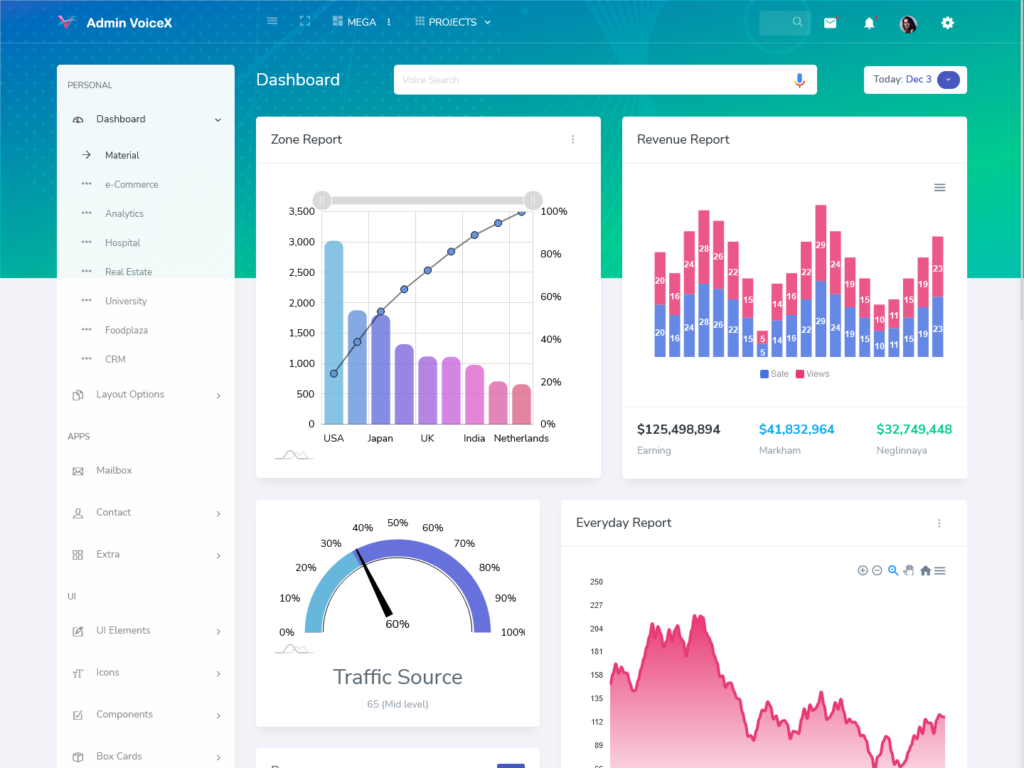Screen dimensions: 1024x768
Task: Toggle Sale series in Revenue legend
Action: (x=775, y=374)
